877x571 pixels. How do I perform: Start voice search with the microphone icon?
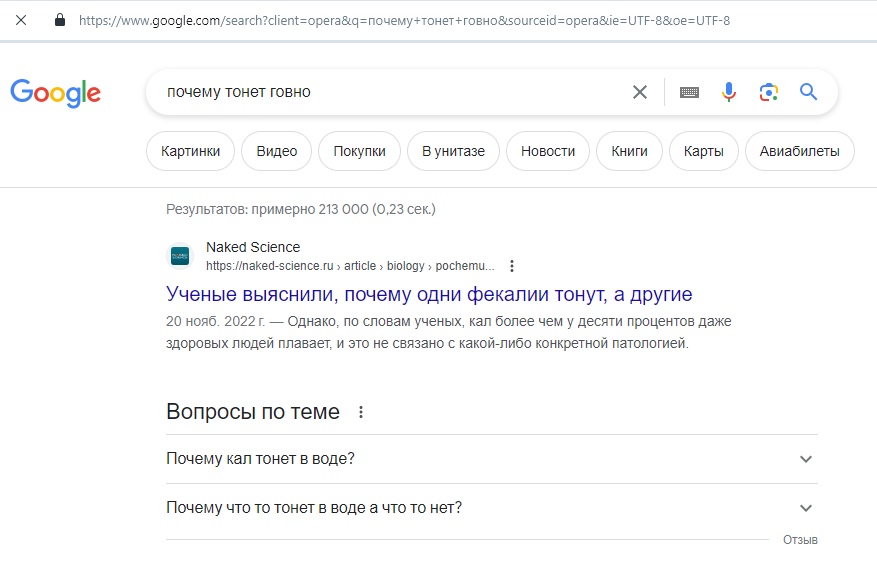tap(728, 92)
